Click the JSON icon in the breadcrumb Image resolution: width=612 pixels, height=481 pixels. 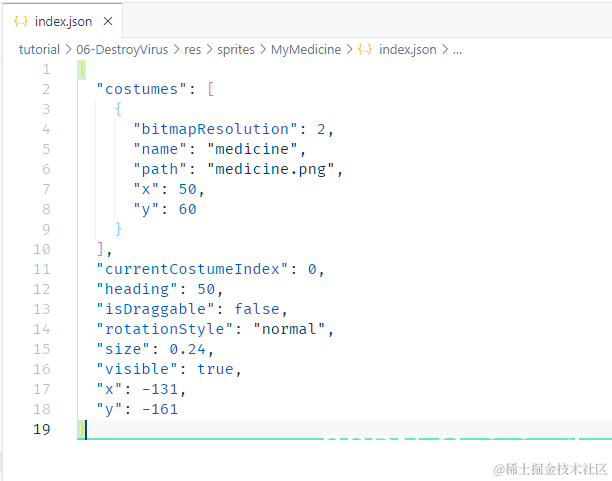(365, 50)
